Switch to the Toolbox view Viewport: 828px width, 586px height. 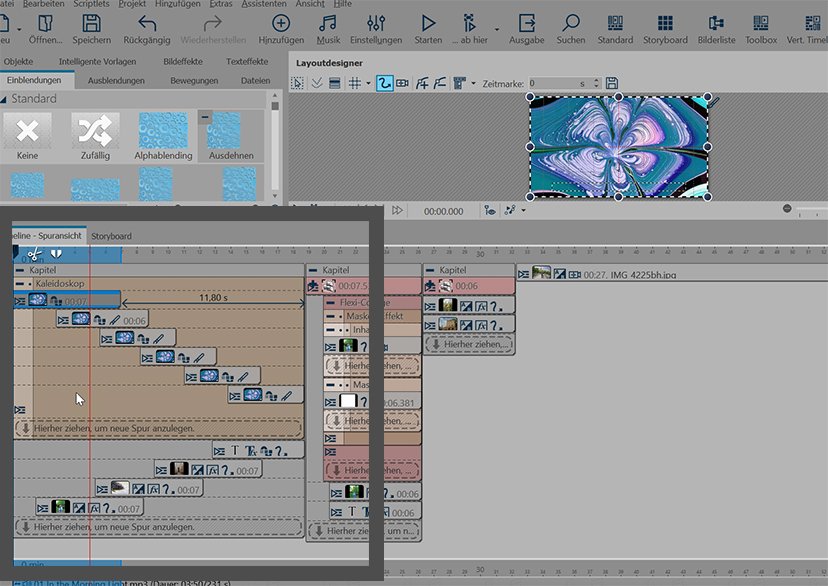click(761, 23)
